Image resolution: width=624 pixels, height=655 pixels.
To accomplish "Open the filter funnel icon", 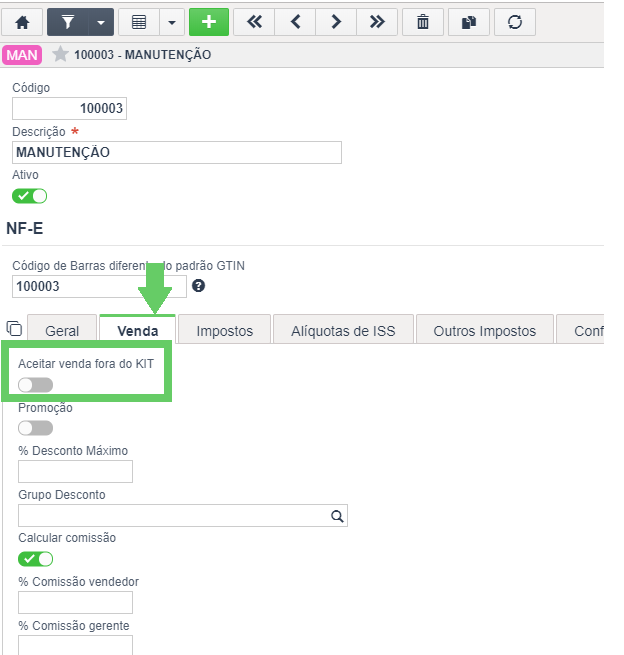I will click(68, 22).
